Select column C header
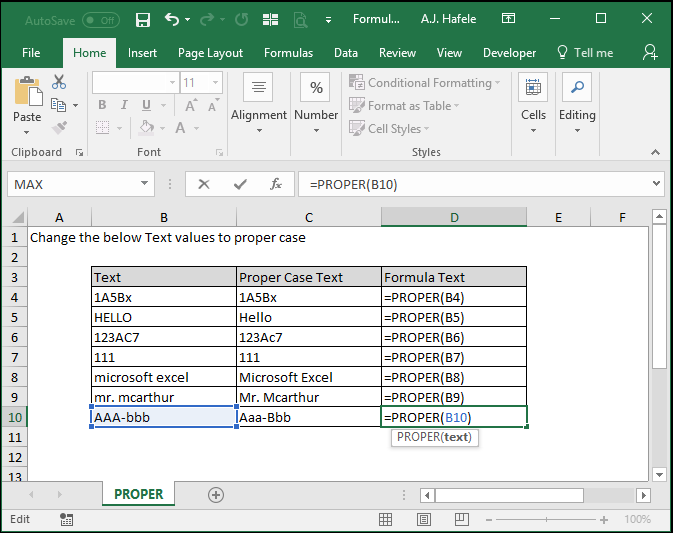The height and width of the screenshot is (533, 673). click(x=309, y=217)
